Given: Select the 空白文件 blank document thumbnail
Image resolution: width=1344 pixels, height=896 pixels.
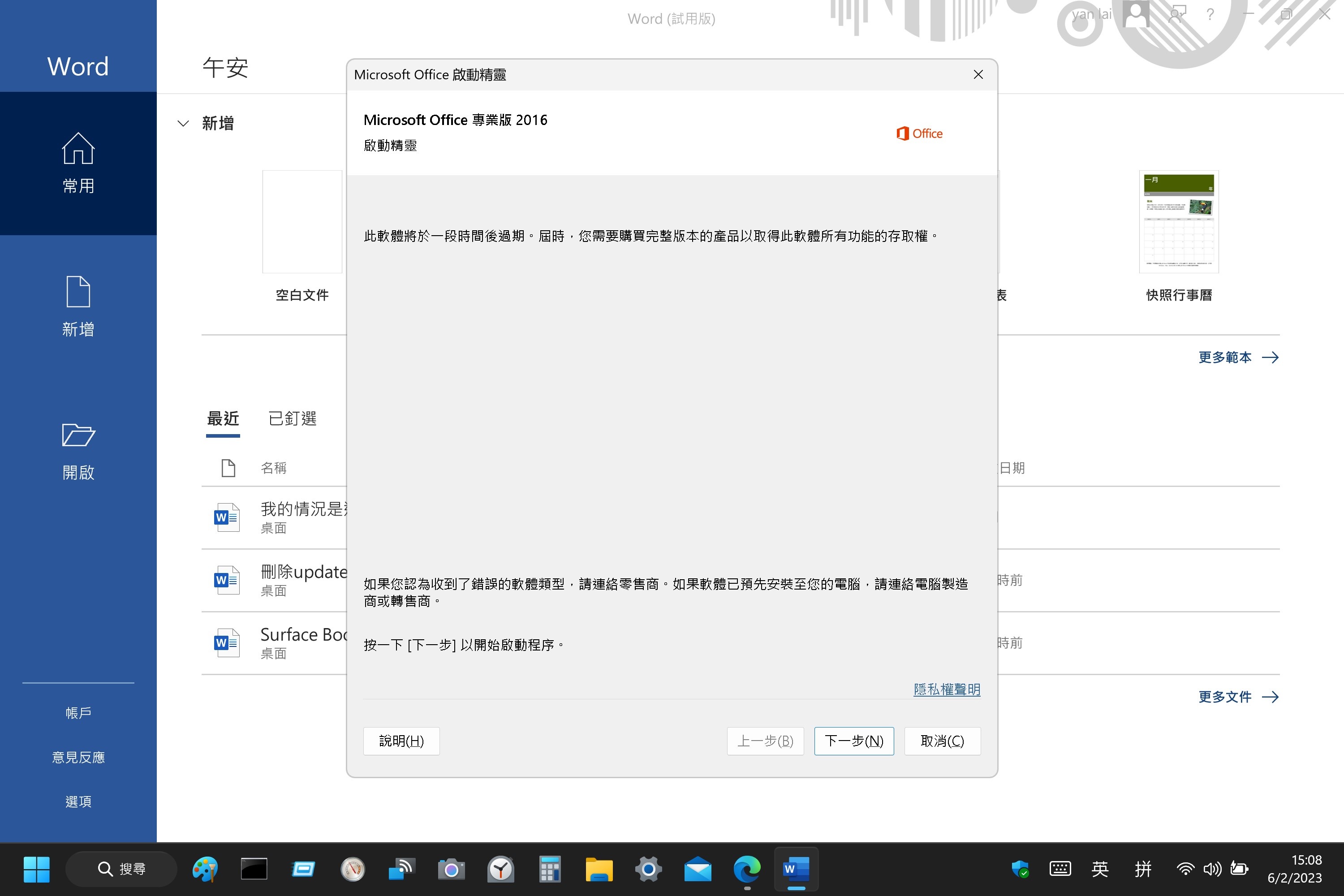Looking at the screenshot, I should tap(302, 222).
